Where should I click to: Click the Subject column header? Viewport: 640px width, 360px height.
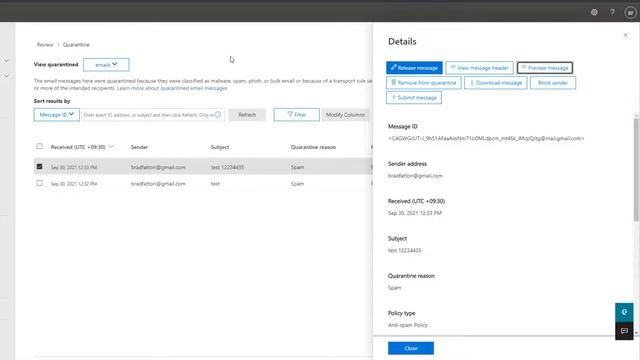(220, 147)
